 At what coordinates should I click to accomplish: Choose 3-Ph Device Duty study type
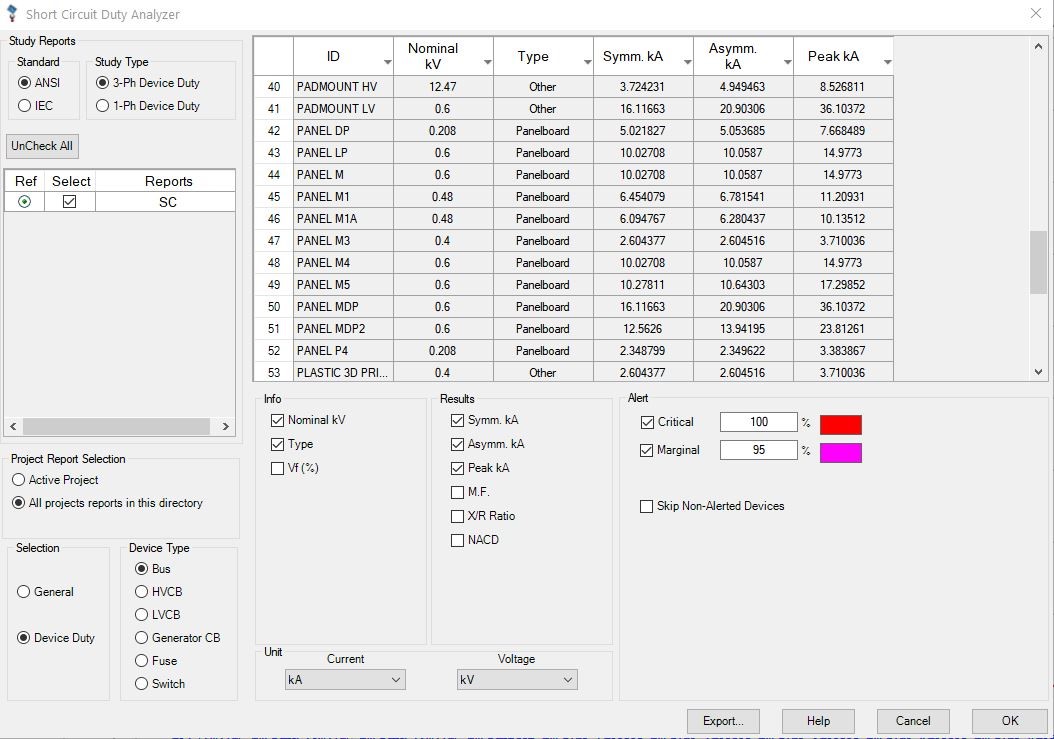click(102, 83)
